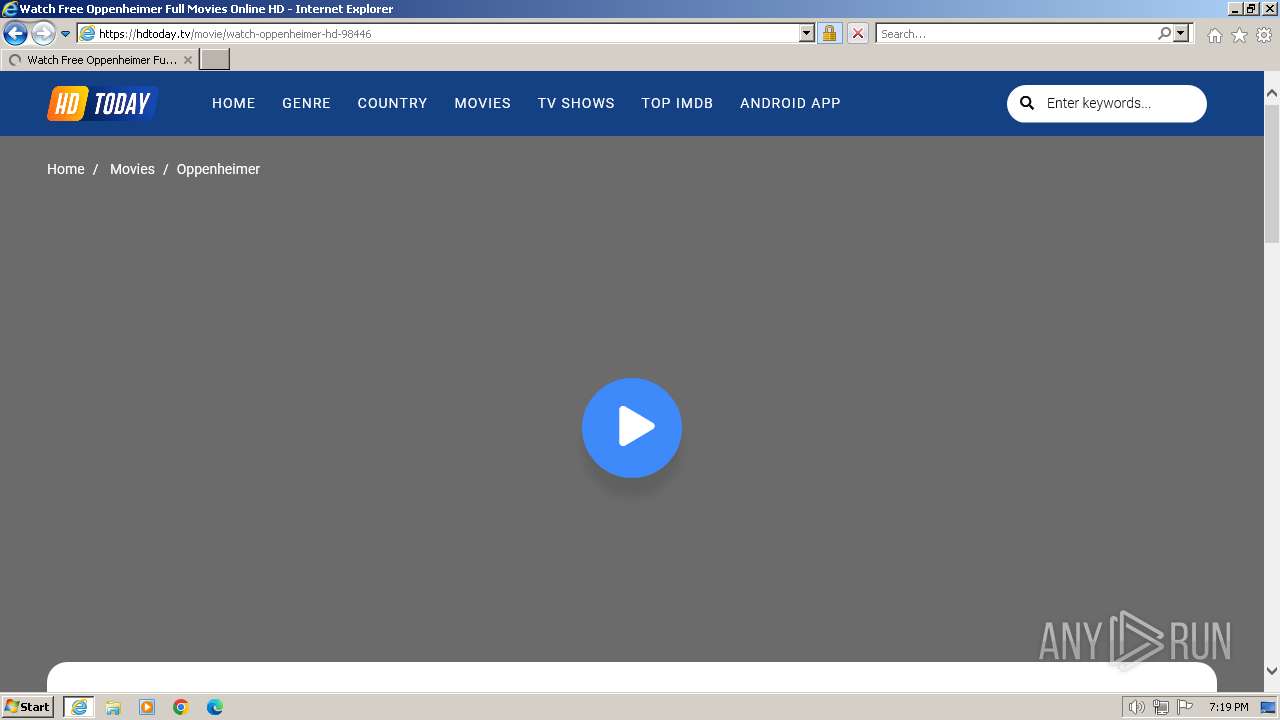This screenshot has height=720, width=1280.
Task: Close the Oppenheimer browser tab
Action: (x=188, y=60)
